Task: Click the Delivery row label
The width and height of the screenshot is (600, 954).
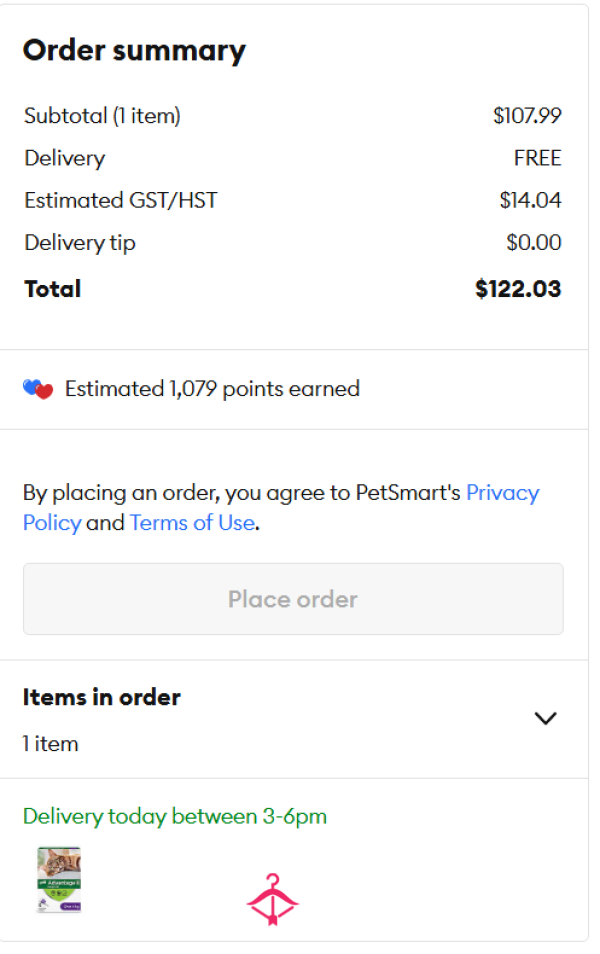Action: pos(65,158)
